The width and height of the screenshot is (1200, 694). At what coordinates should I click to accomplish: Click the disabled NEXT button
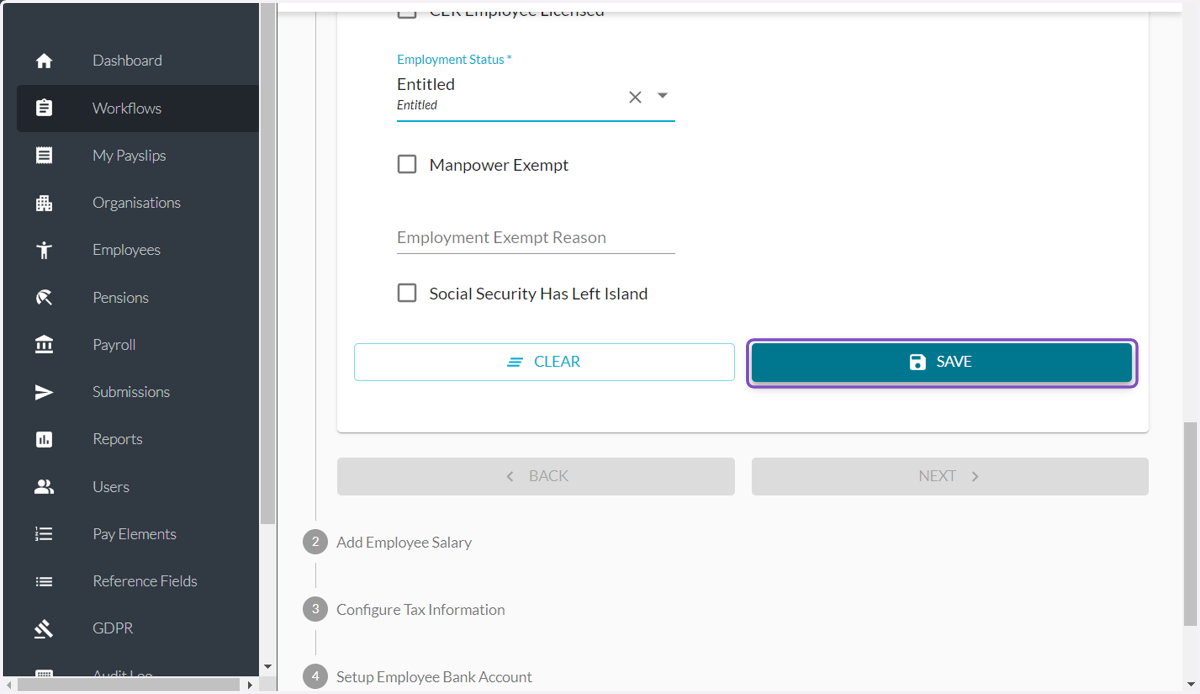click(x=950, y=477)
